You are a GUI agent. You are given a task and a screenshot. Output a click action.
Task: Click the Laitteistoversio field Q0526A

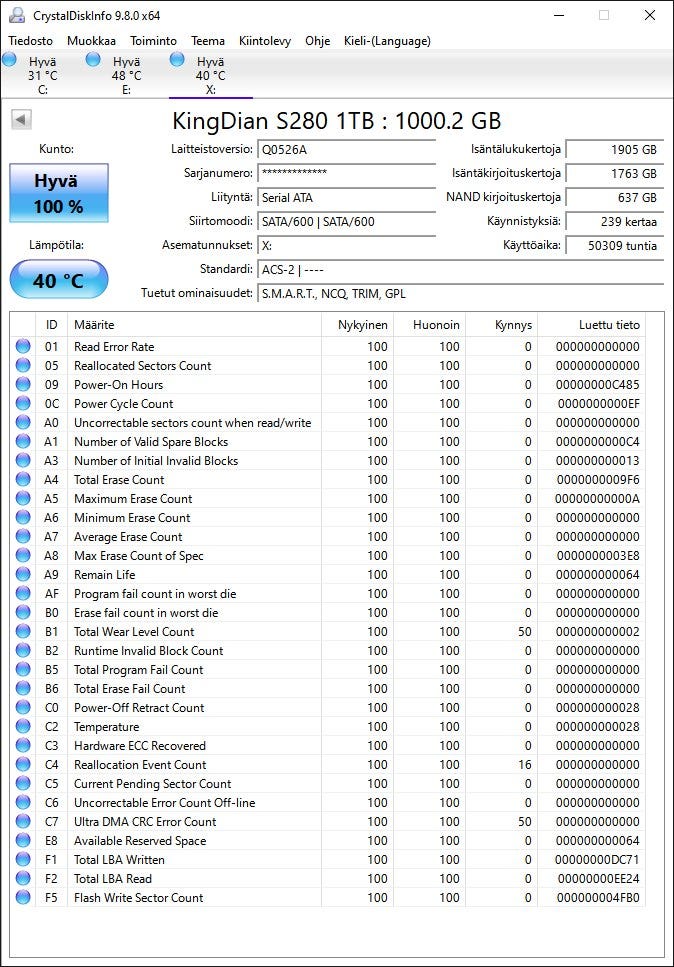tap(347, 149)
